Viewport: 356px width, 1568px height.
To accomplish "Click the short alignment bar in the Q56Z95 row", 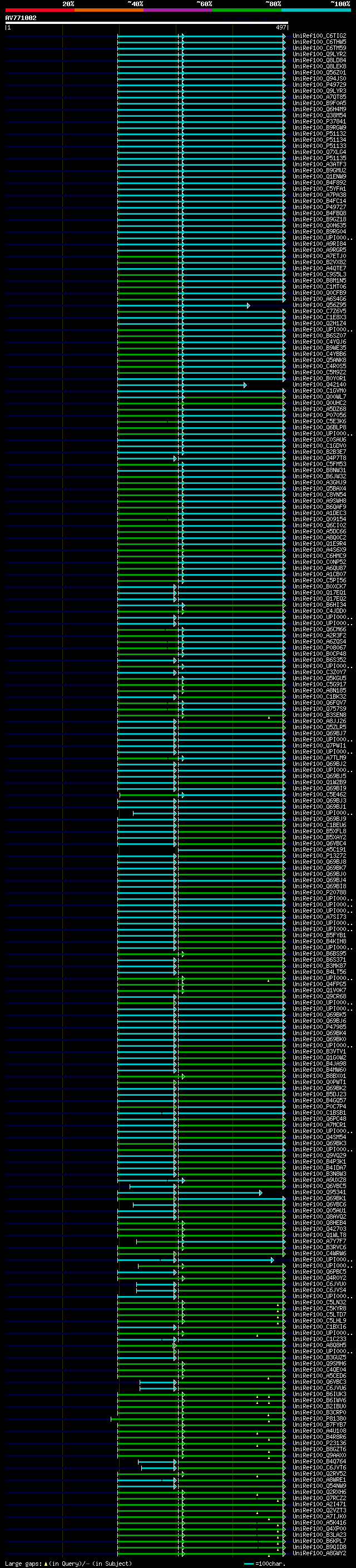I will tap(183, 305).
